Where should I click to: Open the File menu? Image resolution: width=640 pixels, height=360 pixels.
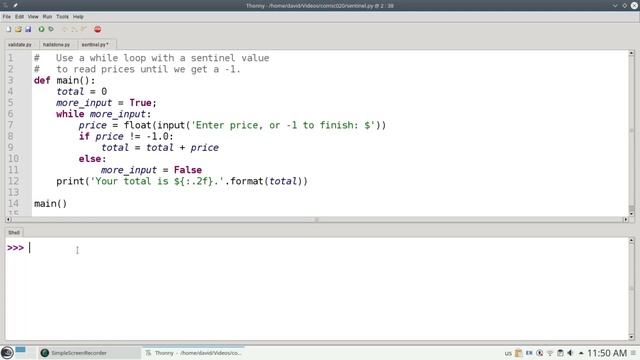(7, 17)
